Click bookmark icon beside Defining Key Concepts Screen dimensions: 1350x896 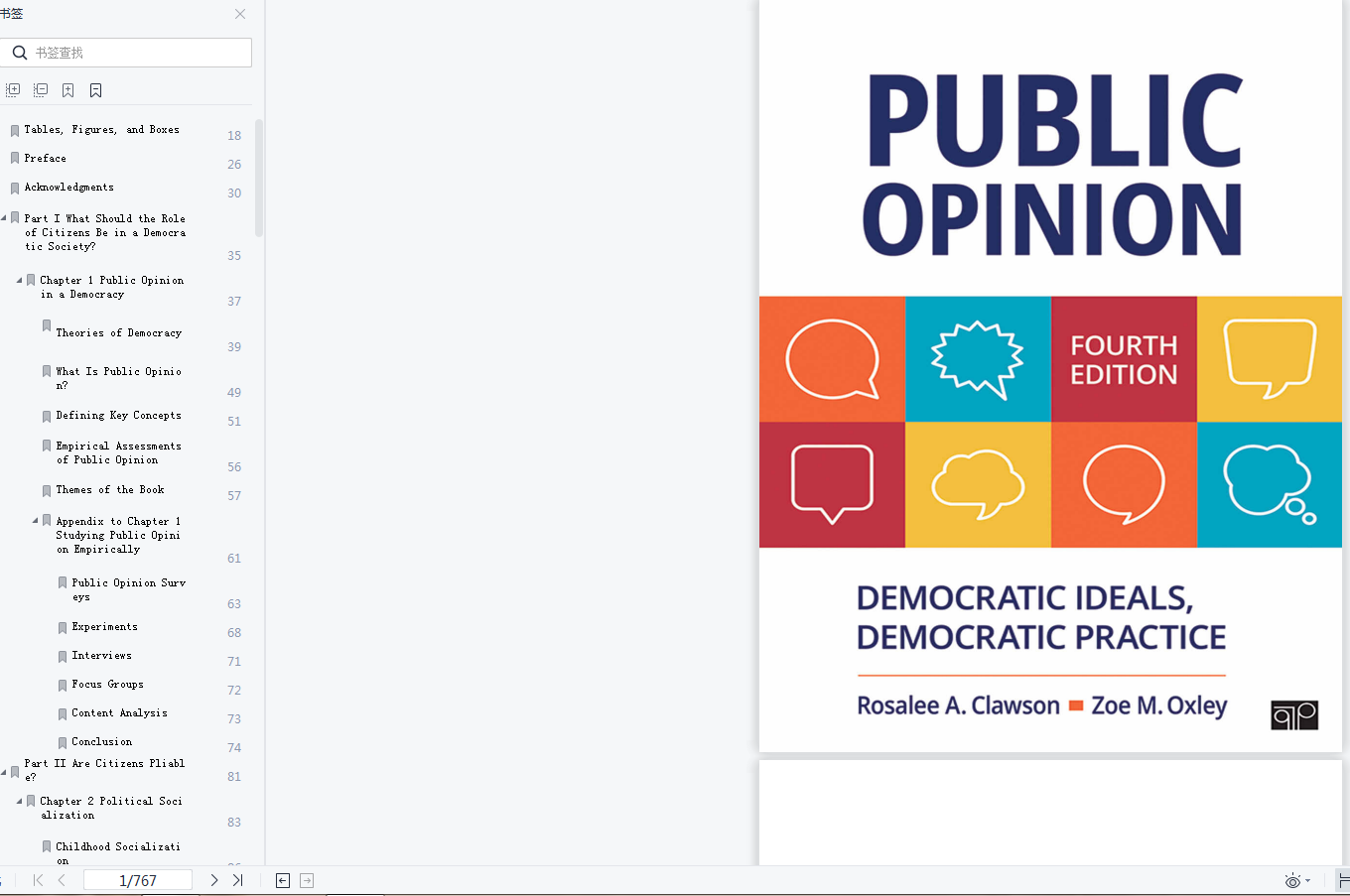pos(47,417)
